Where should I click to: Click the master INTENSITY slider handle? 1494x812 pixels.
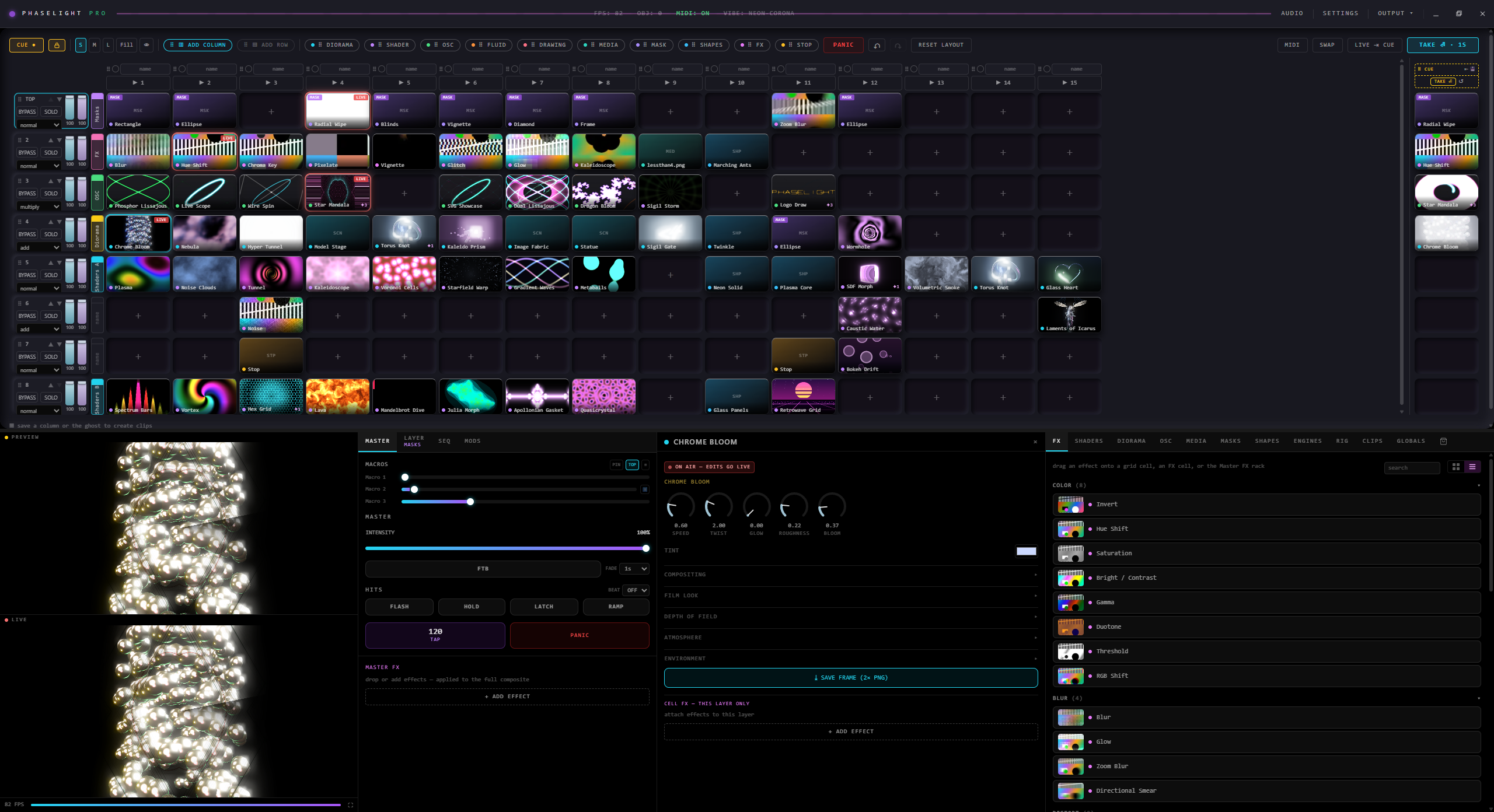646,549
